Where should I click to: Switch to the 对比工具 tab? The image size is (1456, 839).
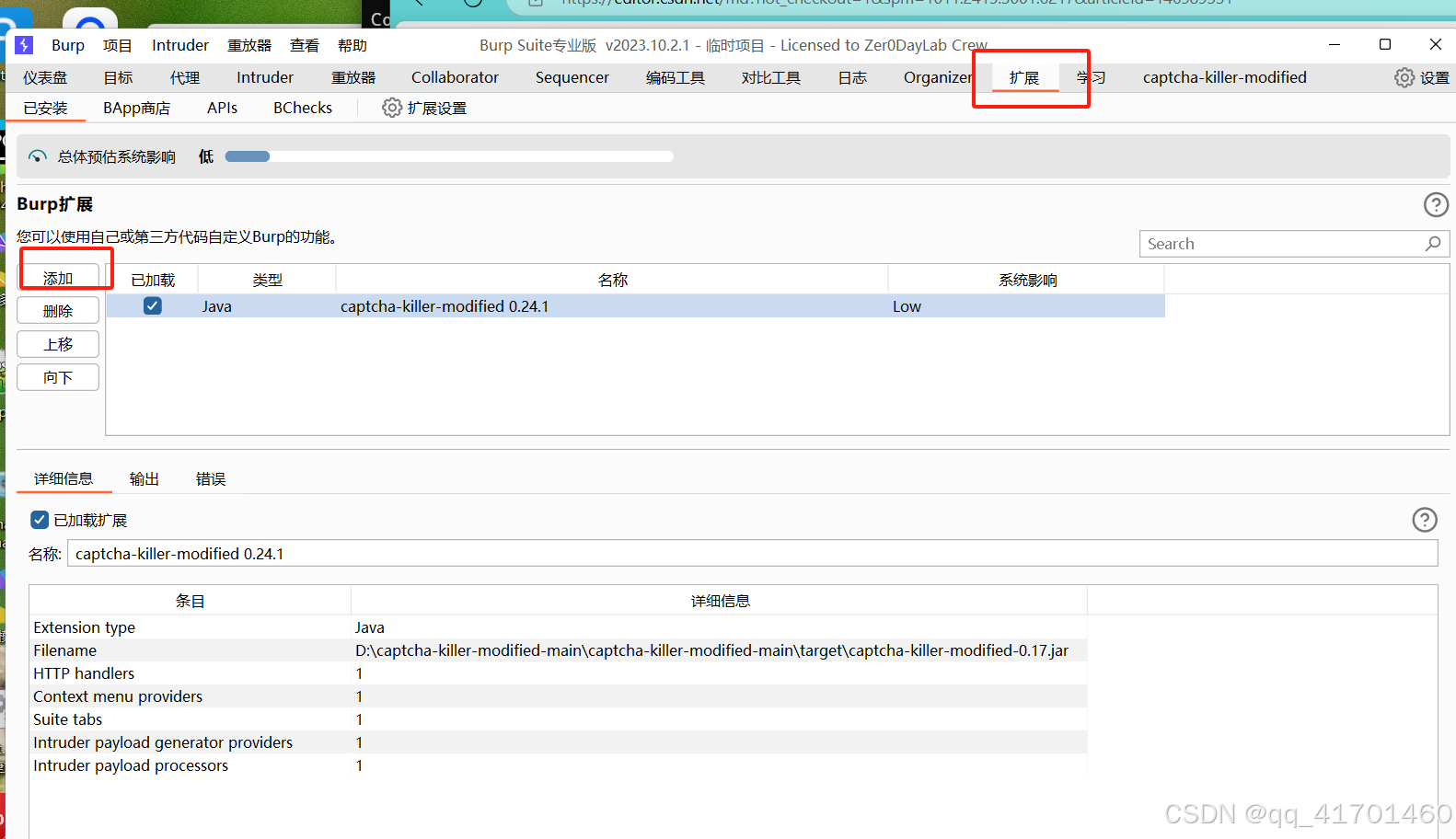(x=771, y=77)
